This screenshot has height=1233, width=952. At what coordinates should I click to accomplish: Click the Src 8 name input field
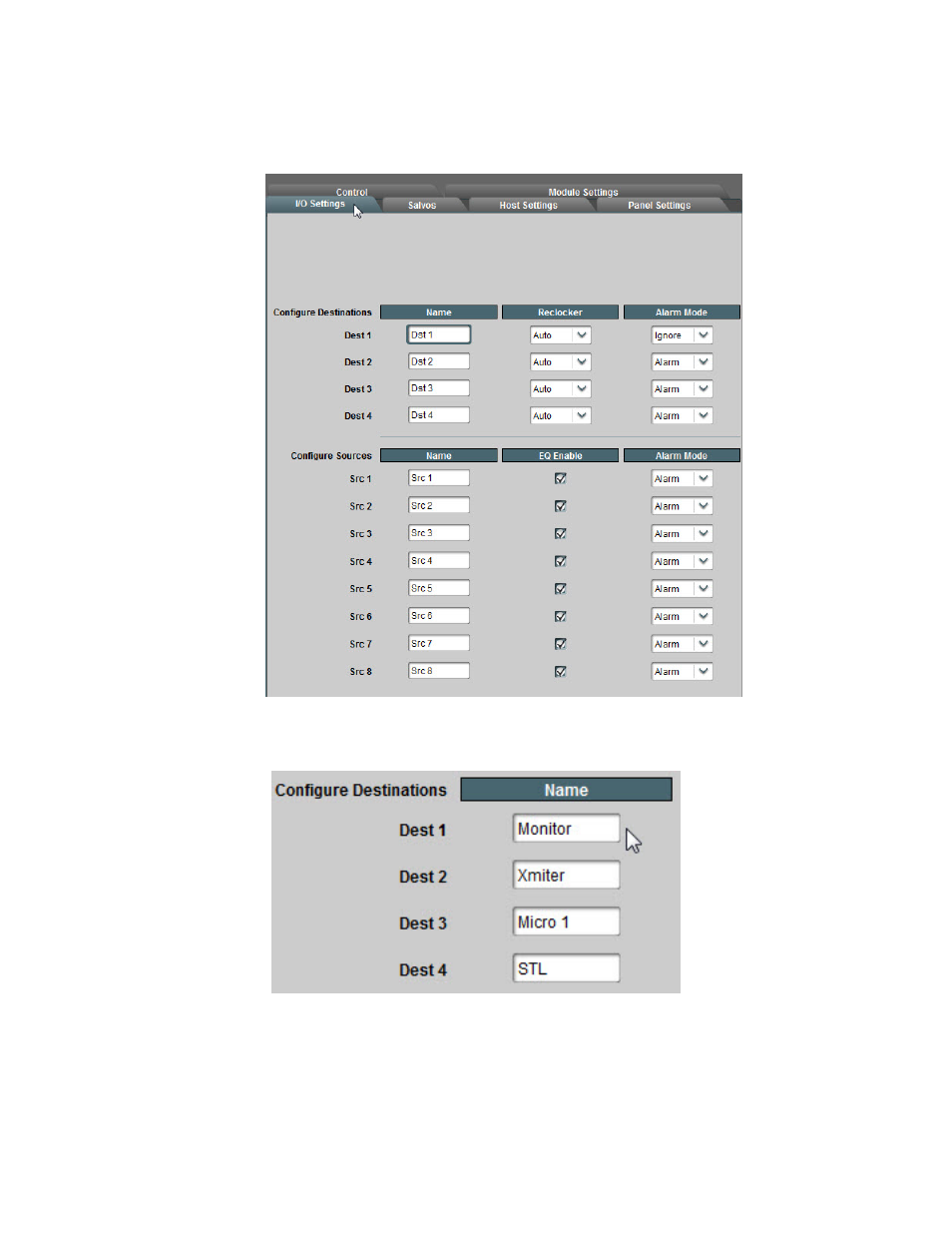click(439, 671)
